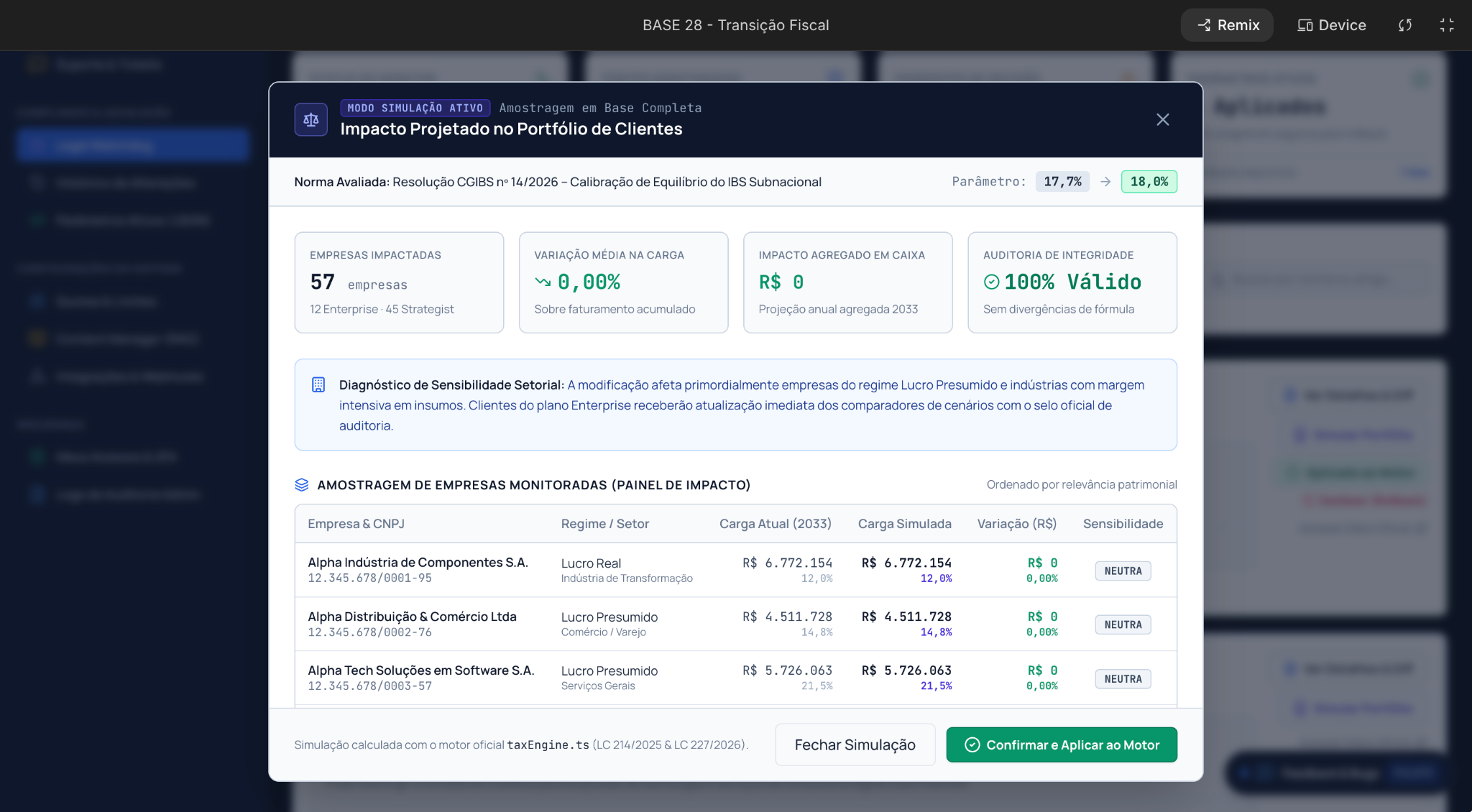This screenshot has width=1472, height=812.
Task: Click NEUTRA badge for Alpha Indústria
Action: 1123,571
